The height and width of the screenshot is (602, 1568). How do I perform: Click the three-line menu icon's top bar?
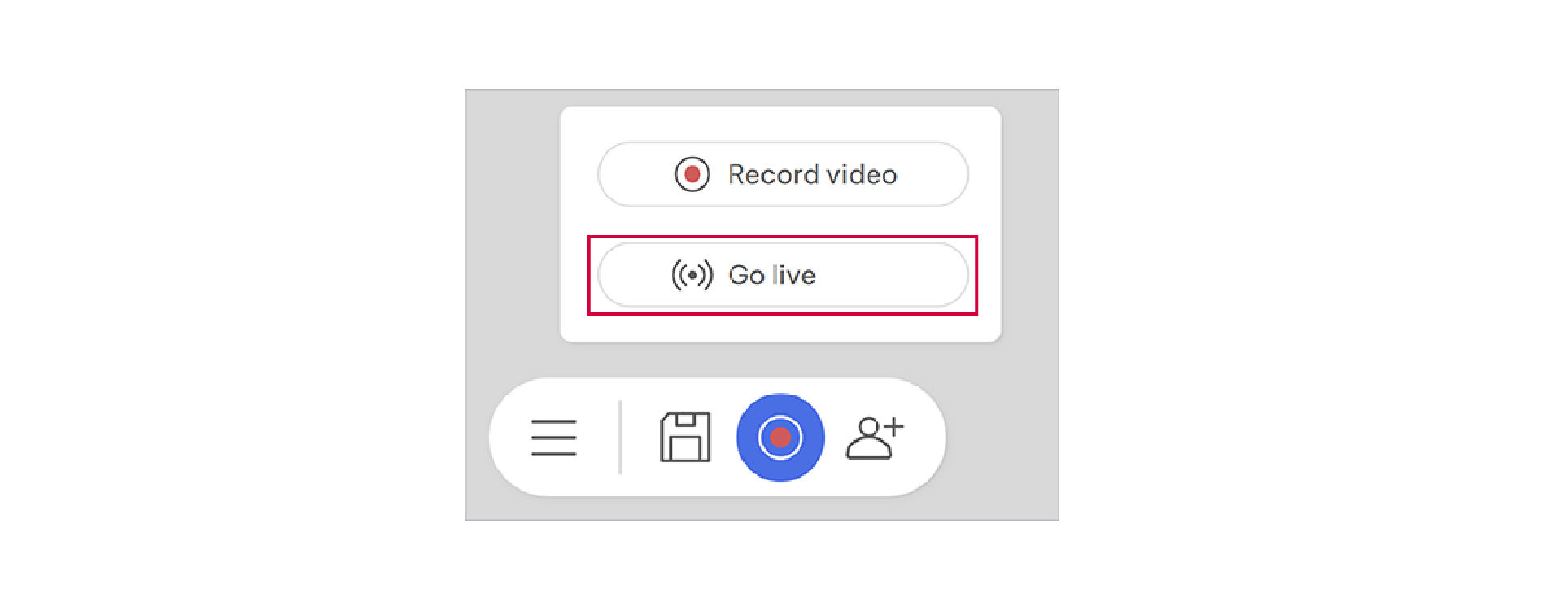553,421
